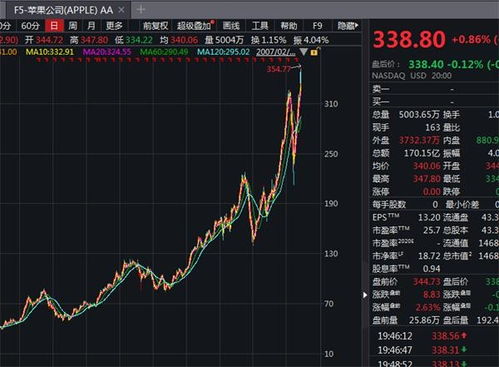Toggle the yellow lock icon above the chart
Screen dimensions: 499x367
click(314, 52)
